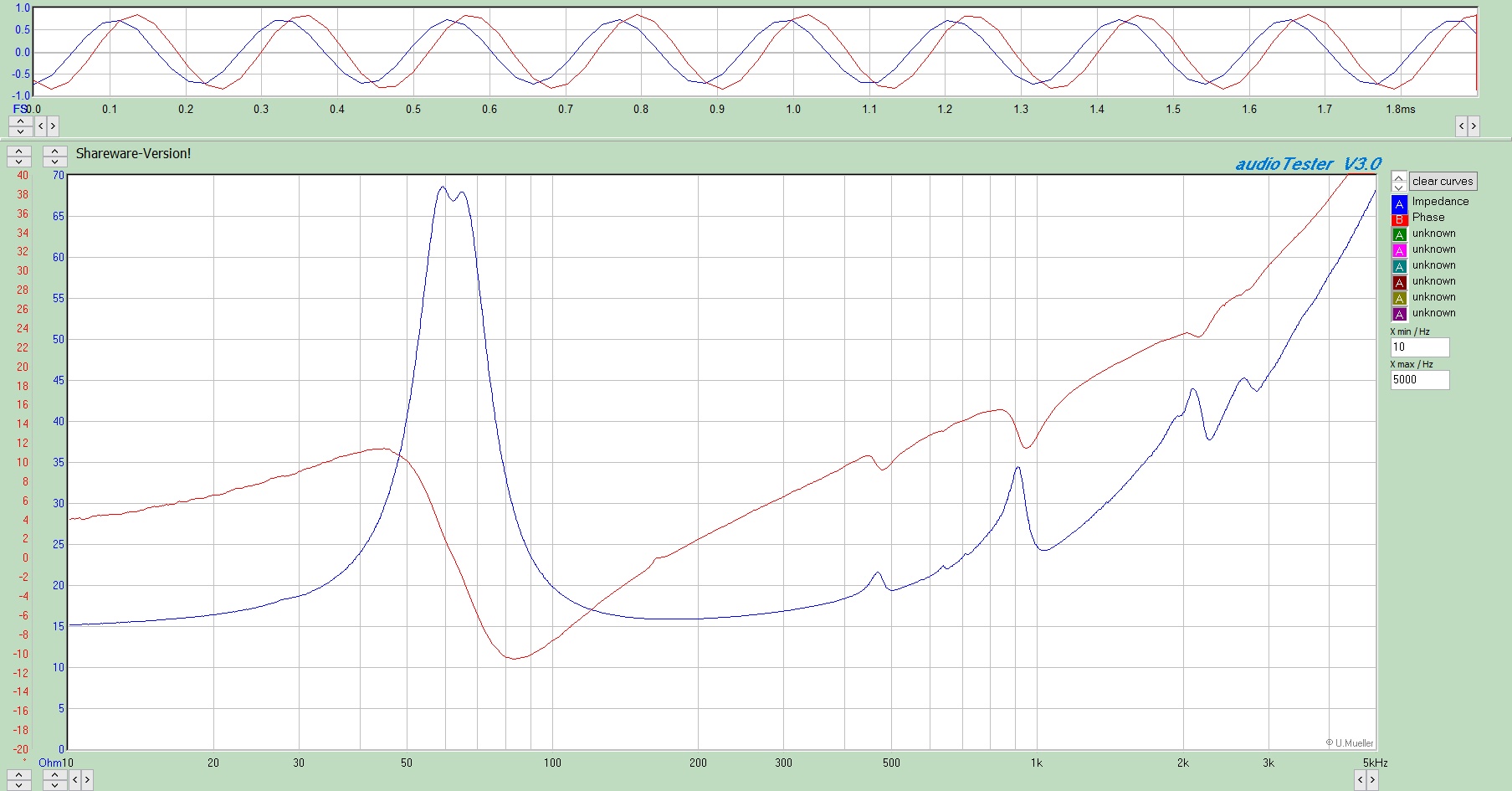Click the red Phase curve B button
The height and width of the screenshot is (791, 1512).
coord(1399,219)
